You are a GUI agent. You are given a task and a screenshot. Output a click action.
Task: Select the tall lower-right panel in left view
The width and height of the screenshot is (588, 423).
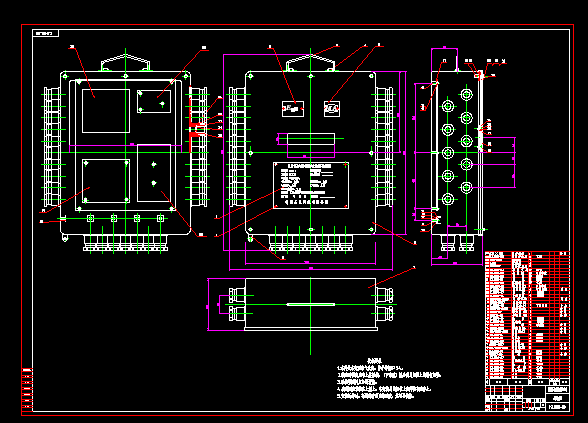(x=154, y=173)
